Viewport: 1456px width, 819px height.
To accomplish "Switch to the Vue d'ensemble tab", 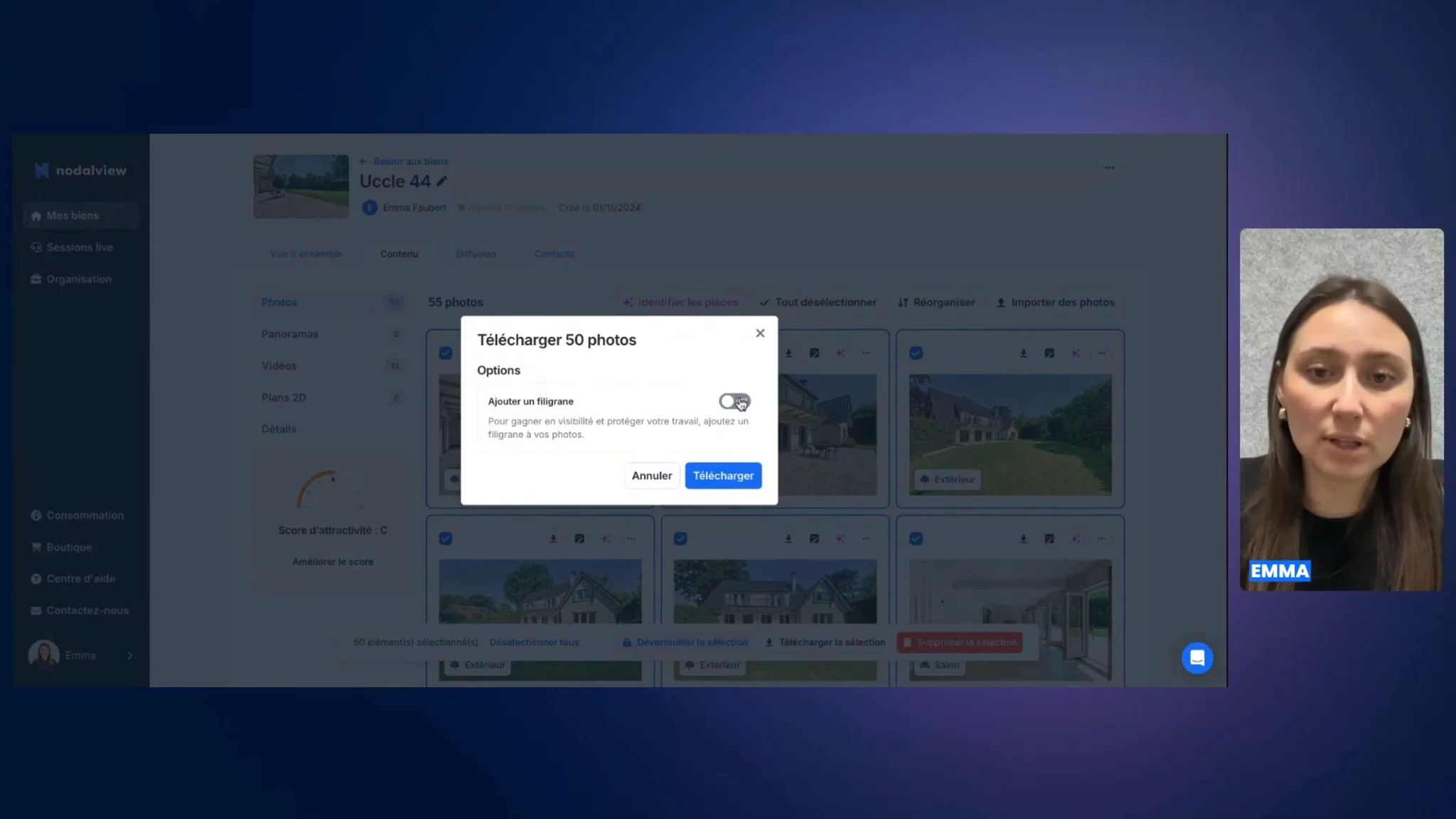I will (306, 254).
